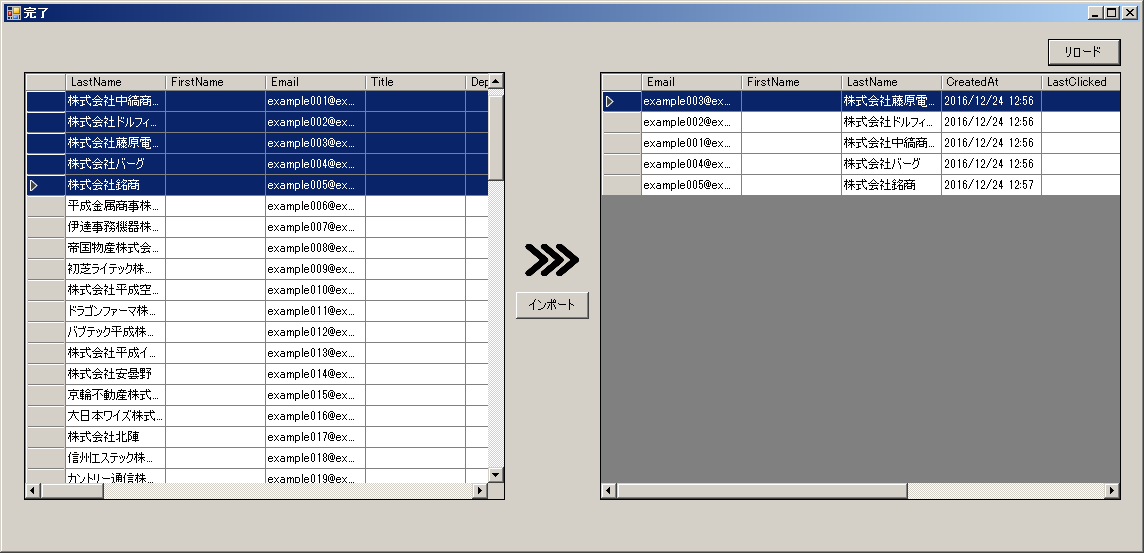Click the left grid select-all corner cell
The width and height of the screenshot is (1144, 553).
(x=46, y=82)
